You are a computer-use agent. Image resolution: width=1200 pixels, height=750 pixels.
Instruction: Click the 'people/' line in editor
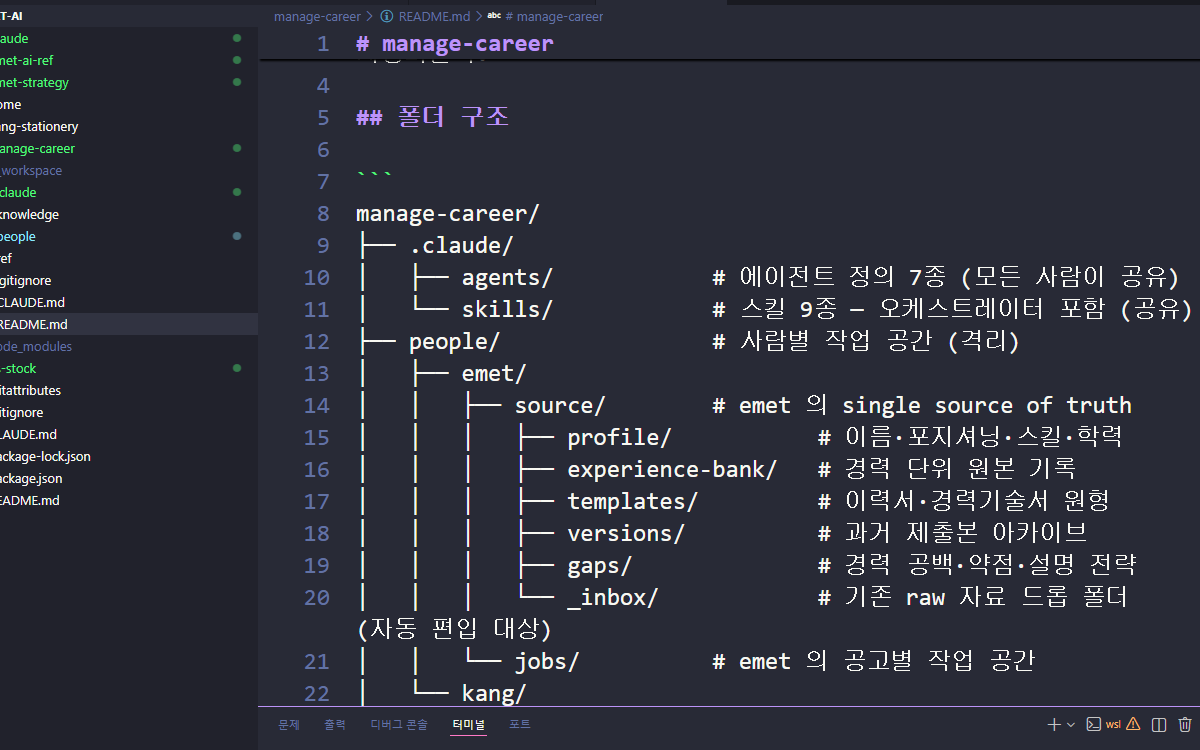point(454,341)
